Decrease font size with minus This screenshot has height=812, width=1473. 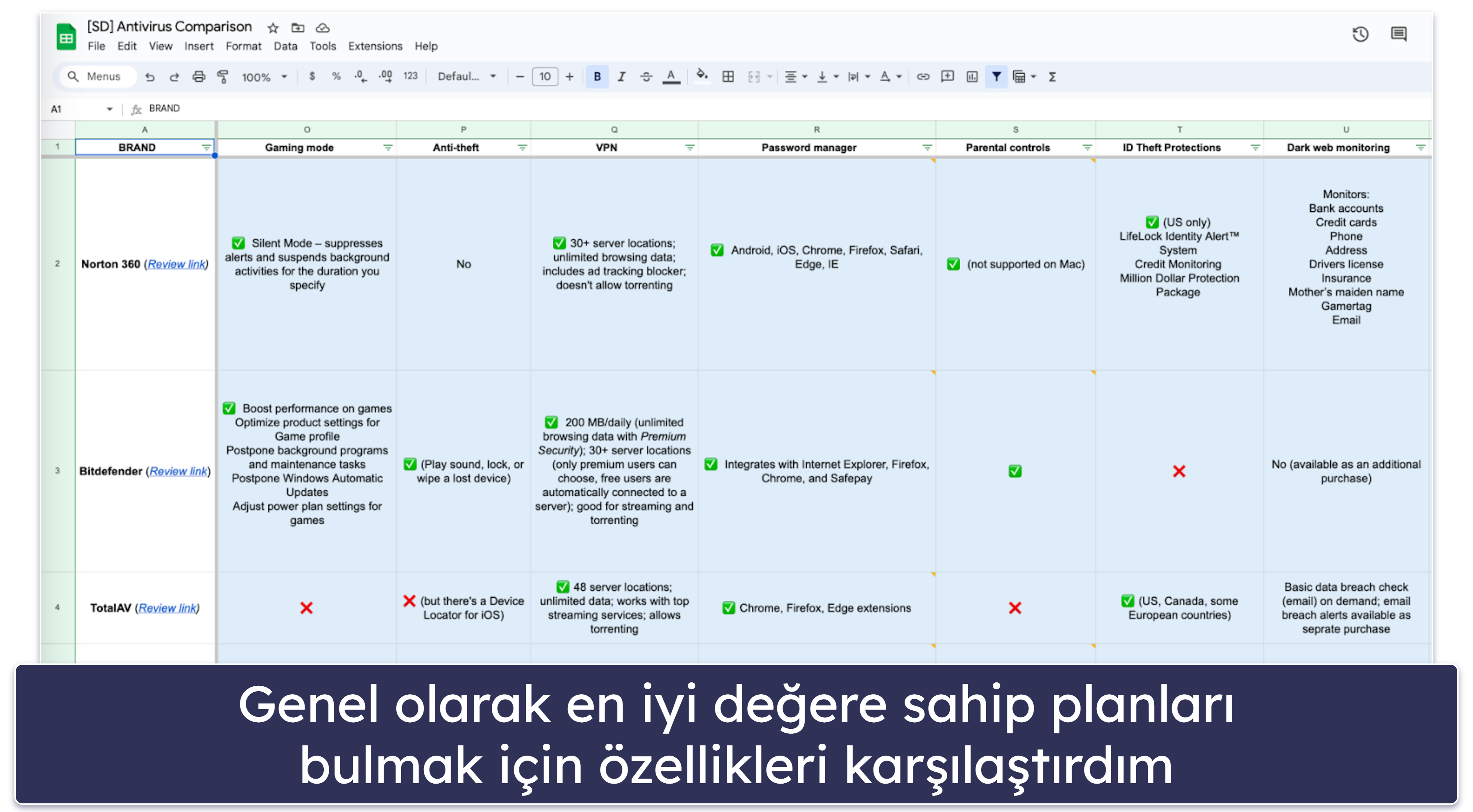pos(520,77)
